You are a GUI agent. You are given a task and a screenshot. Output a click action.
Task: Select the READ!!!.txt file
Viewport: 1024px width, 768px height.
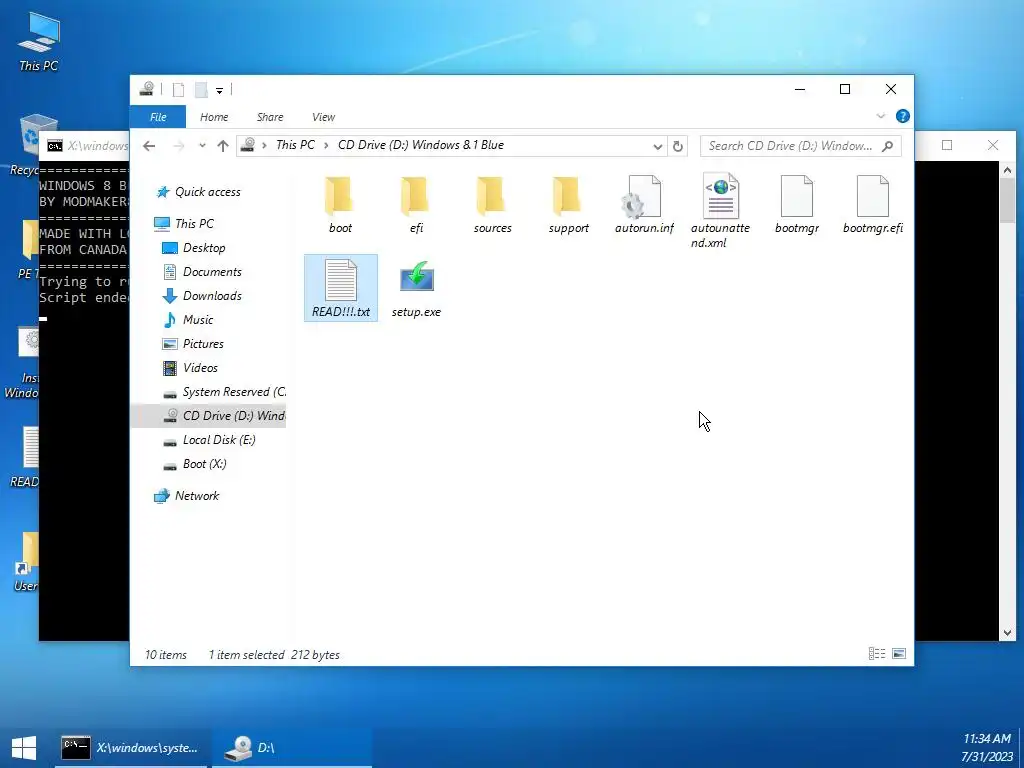pyautogui.click(x=340, y=288)
